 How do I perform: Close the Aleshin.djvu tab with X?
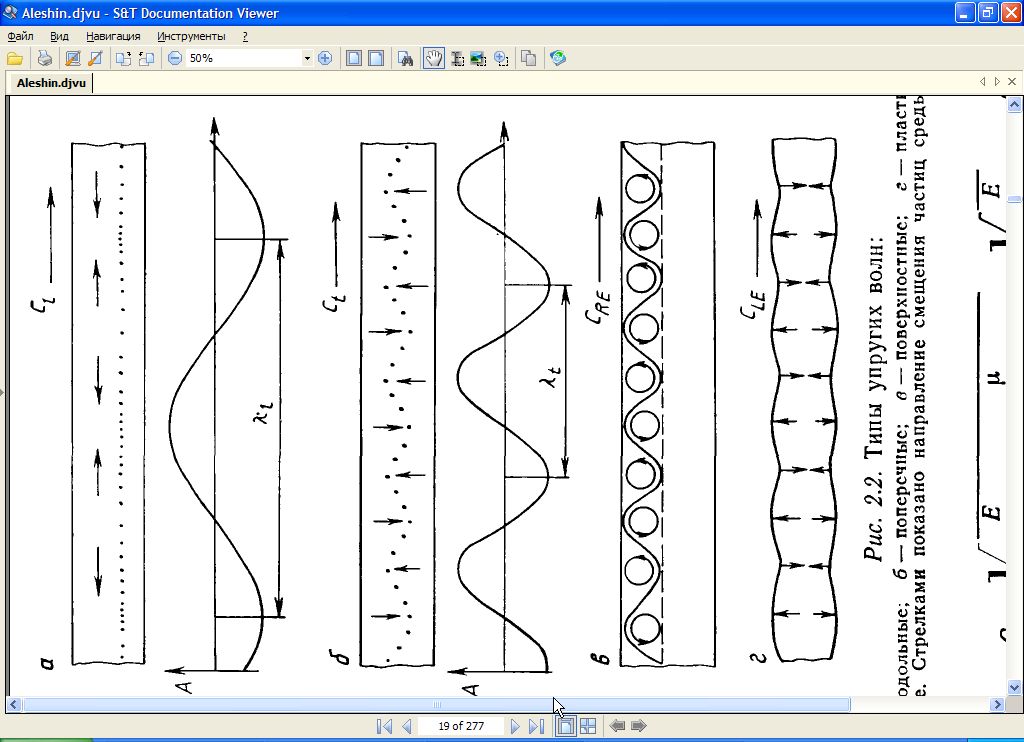[1012, 82]
